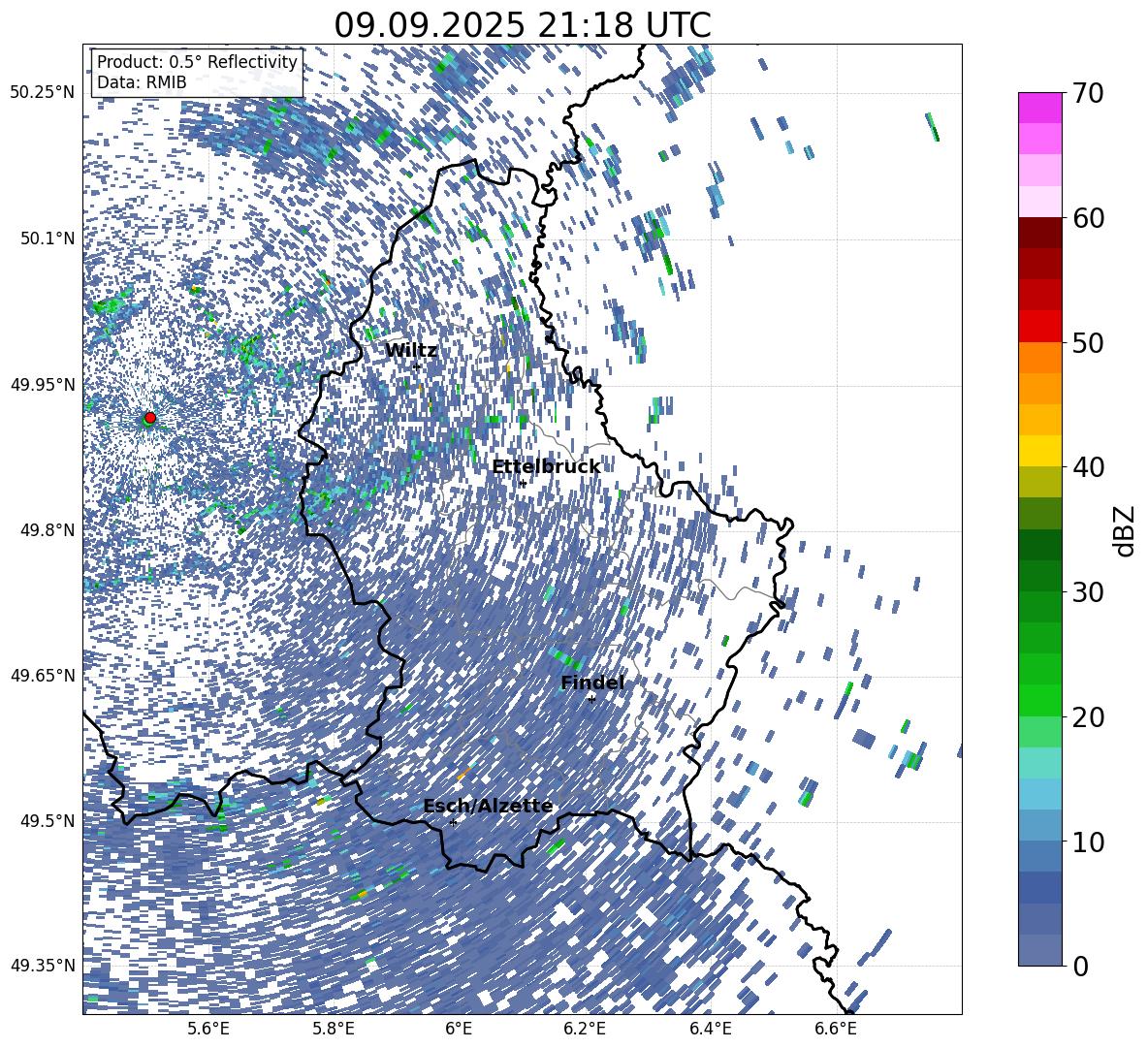Click the 30 colorbar tick label
This screenshot has height=1048, width=1148.
click(1088, 591)
